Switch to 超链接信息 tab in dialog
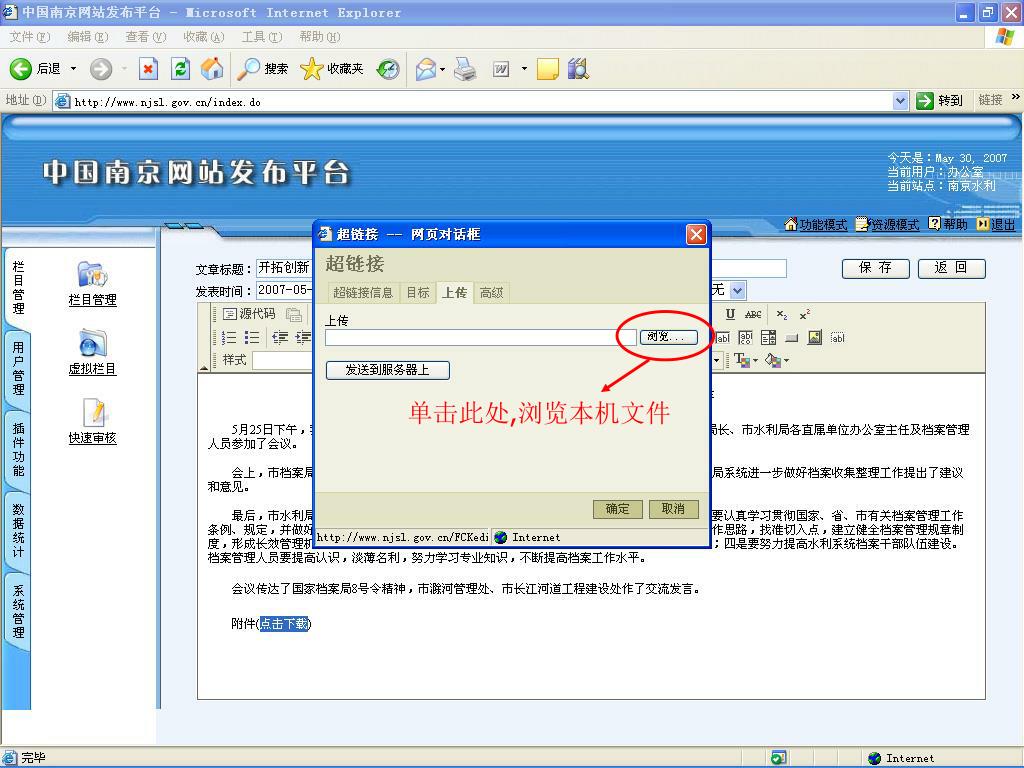1024x768 pixels. (x=363, y=293)
